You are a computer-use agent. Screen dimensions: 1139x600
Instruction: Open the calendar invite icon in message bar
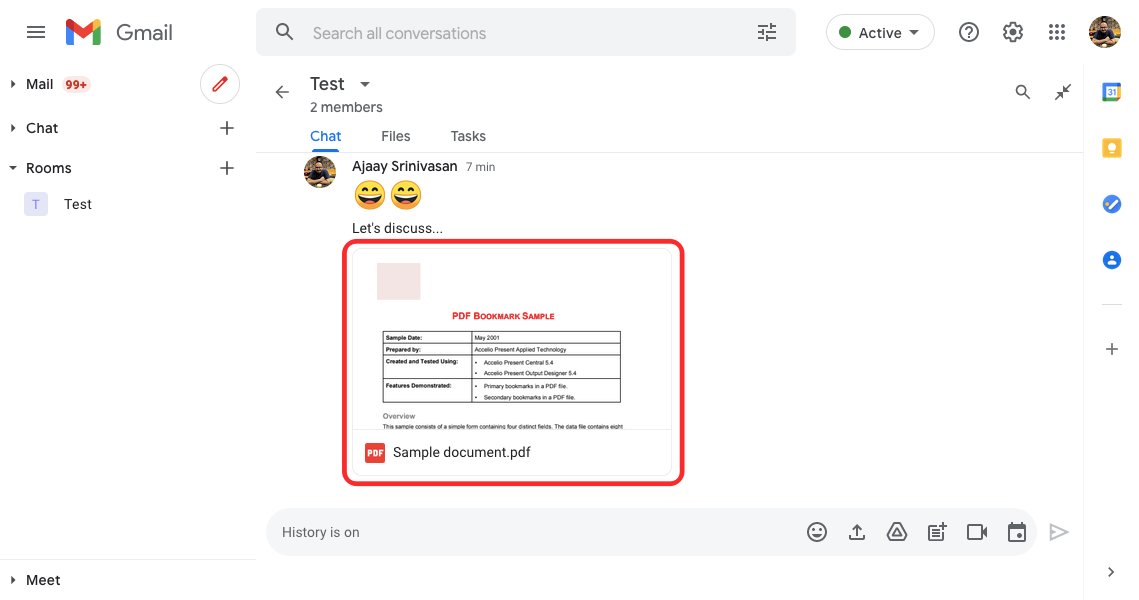click(1017, 532)
